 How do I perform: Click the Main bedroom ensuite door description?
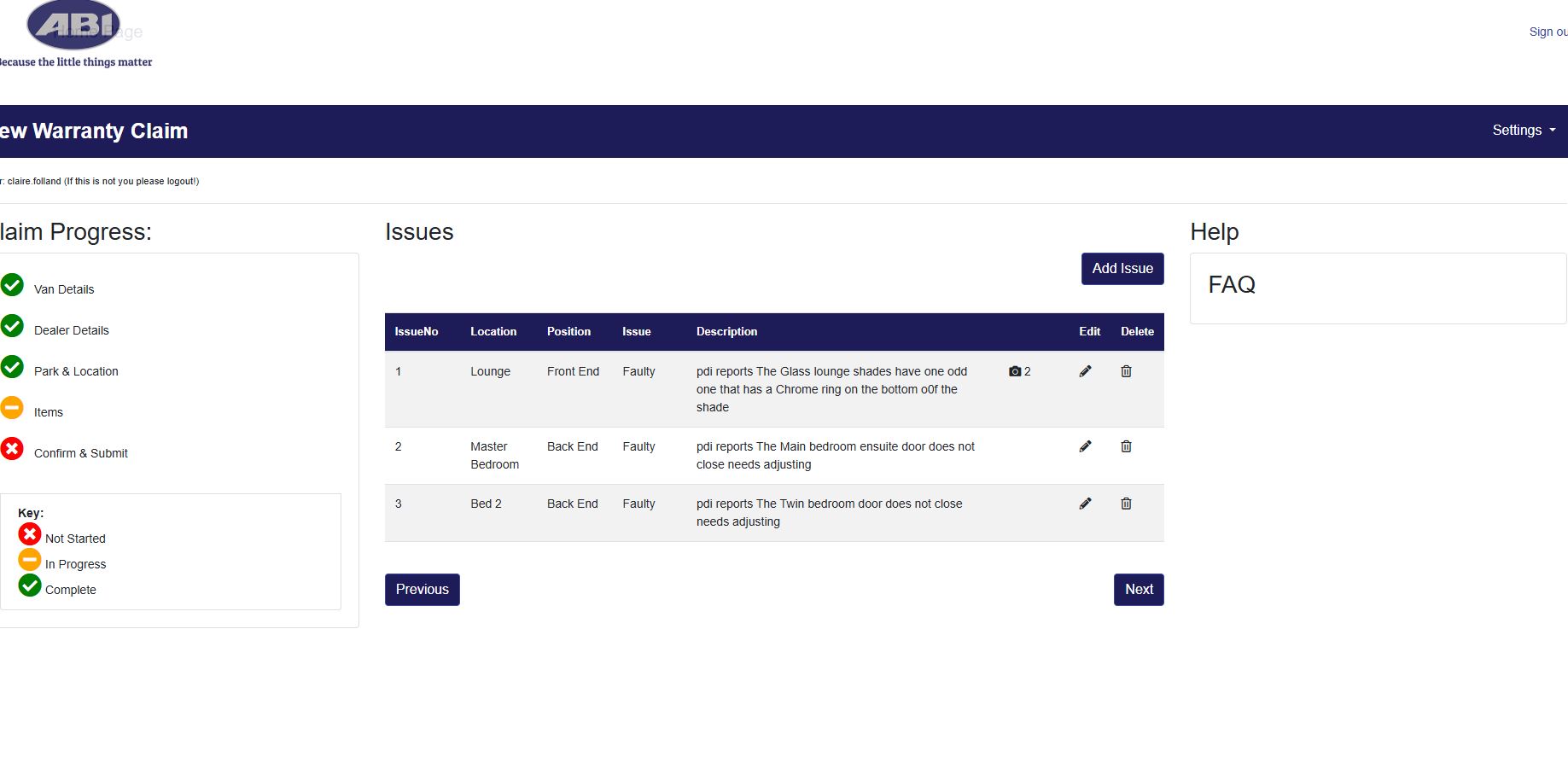(x=836, y=456)
